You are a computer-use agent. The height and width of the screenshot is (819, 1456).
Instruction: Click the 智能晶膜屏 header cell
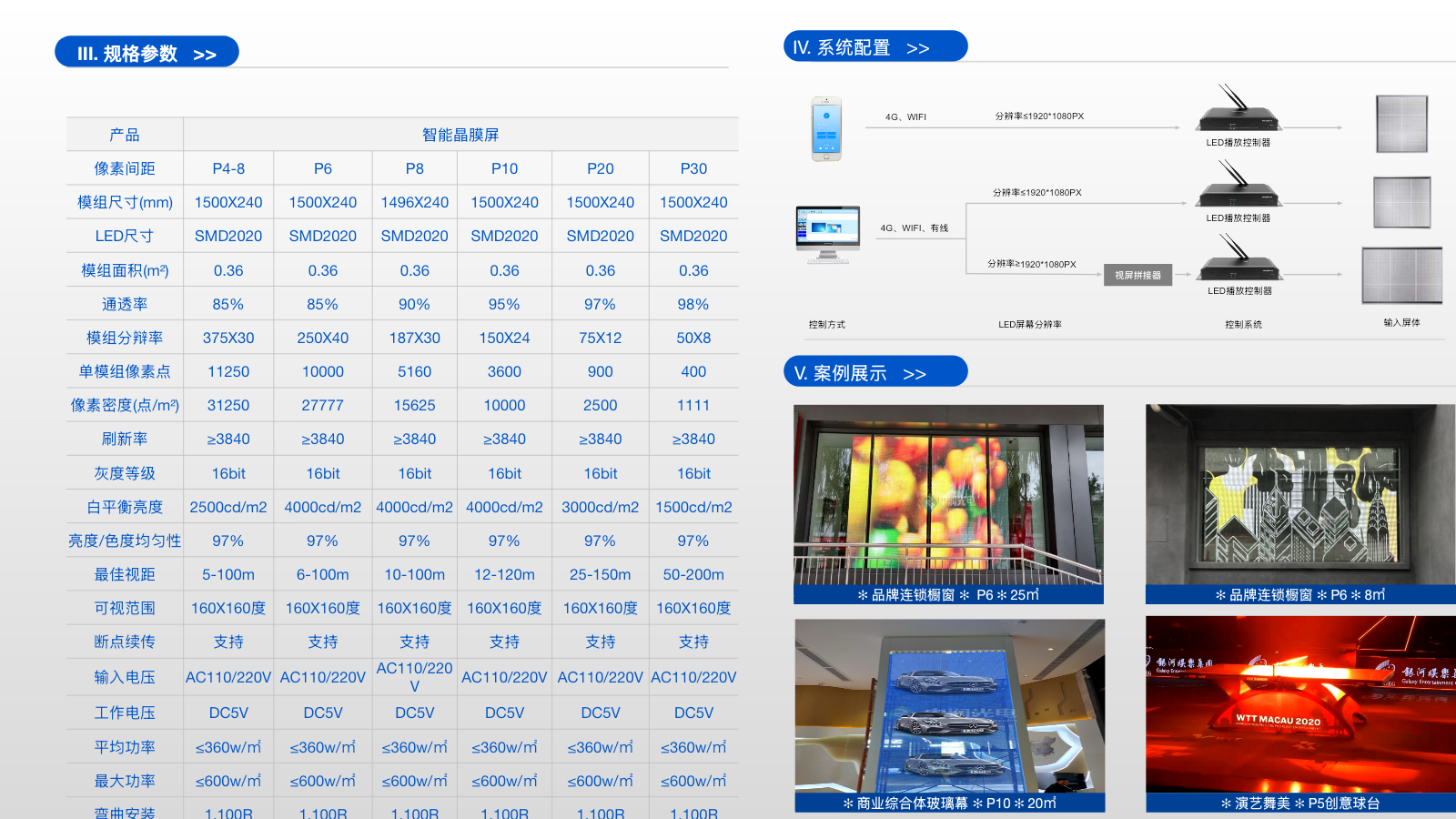tap(460, 135)
